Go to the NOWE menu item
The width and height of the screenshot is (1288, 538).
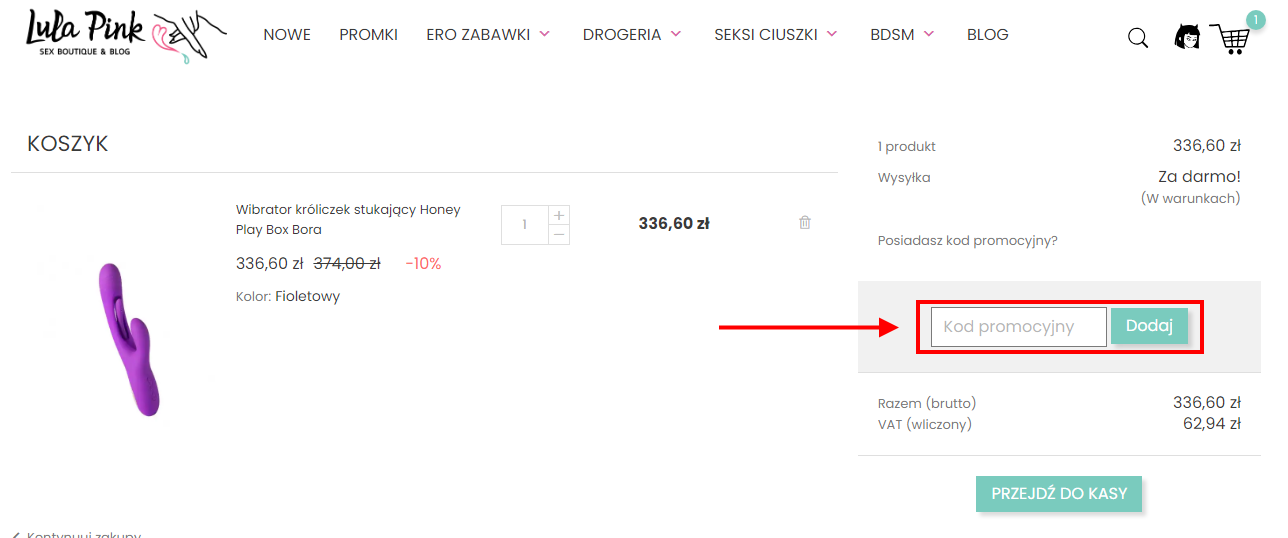(x=287, y=34)
